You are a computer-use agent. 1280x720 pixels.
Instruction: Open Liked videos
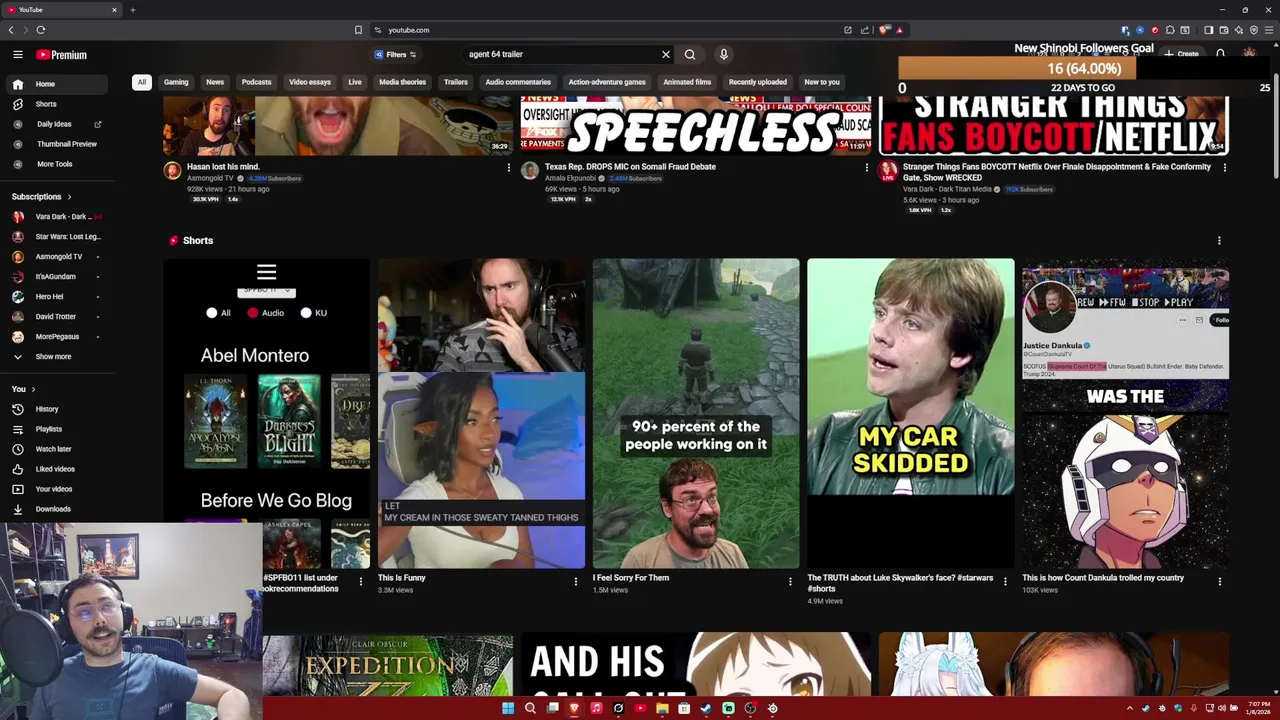point(58,469)
